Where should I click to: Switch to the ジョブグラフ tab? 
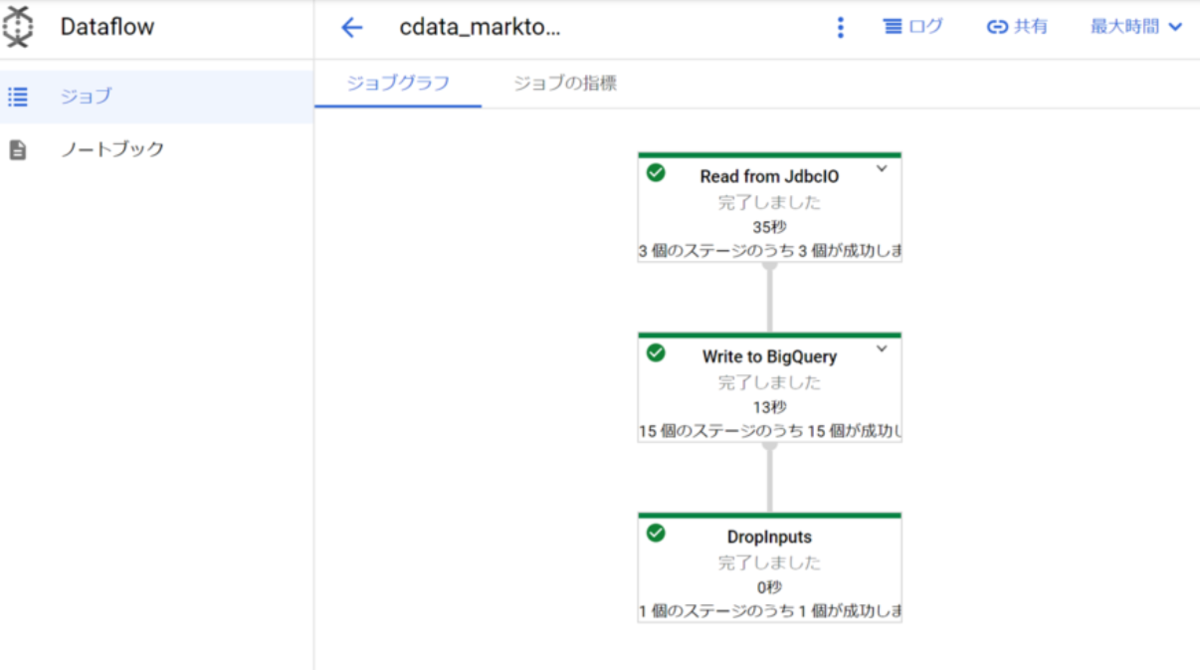pos(398,83)
